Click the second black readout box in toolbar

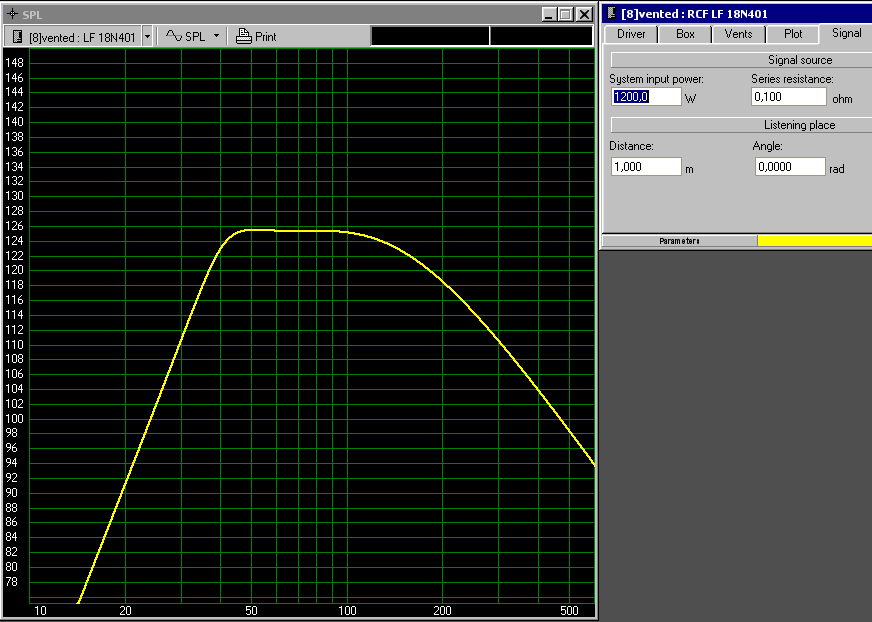(541, 36)
